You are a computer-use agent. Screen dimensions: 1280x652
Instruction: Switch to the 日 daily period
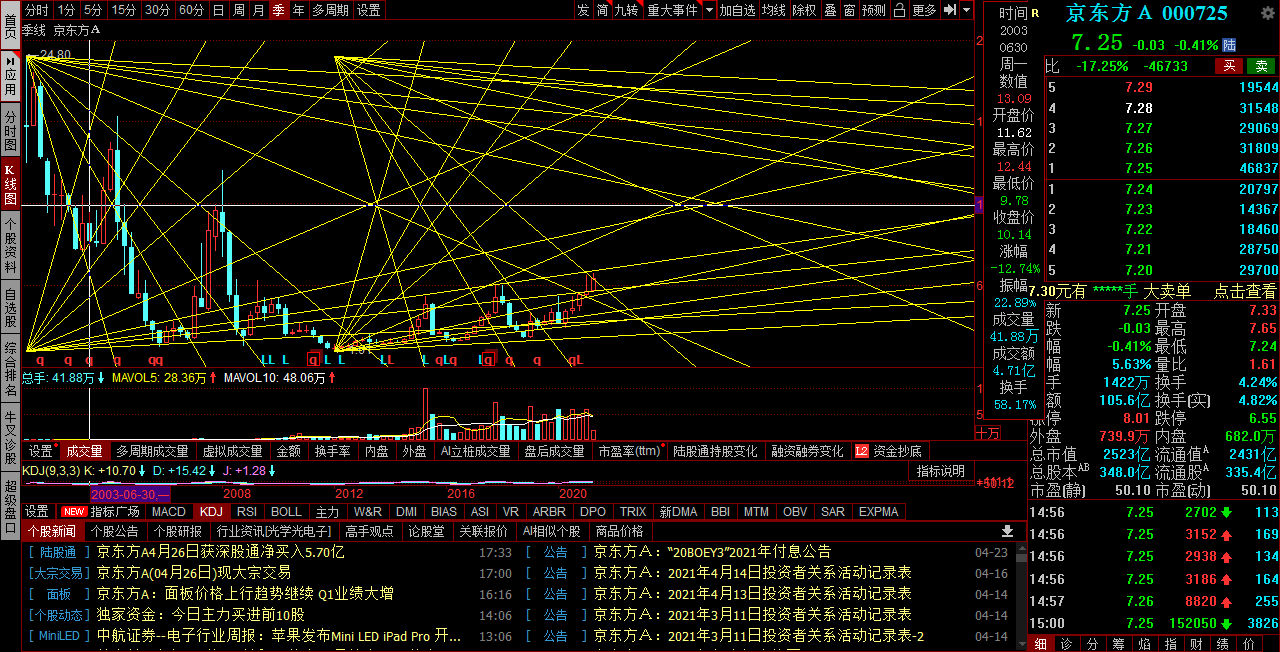(x=218, y=10)
